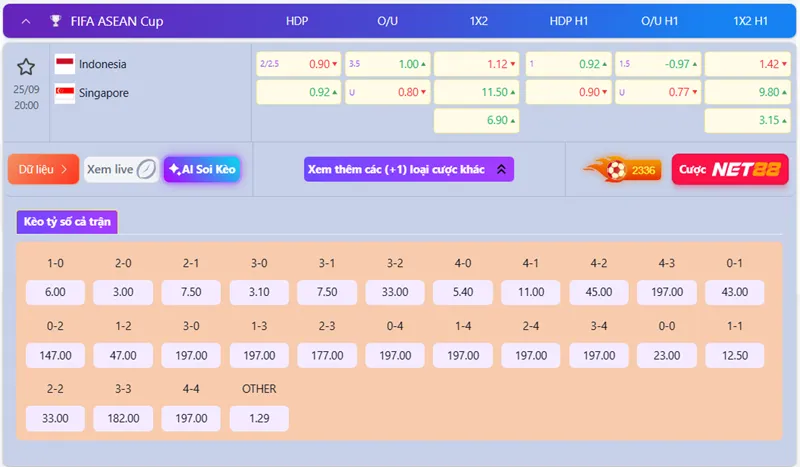The height and width of the screenshot is (467, 800).
Task: Collapse Xem thêm các (+1) loại cược khác
Action: tap(409, 169)
